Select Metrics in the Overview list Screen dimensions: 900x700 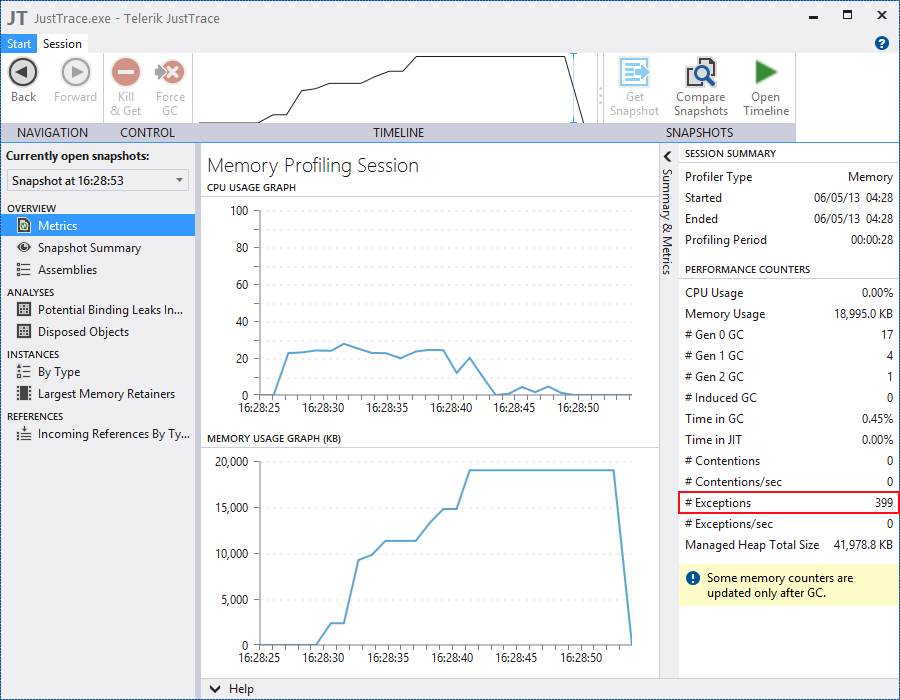pos(98,225)
